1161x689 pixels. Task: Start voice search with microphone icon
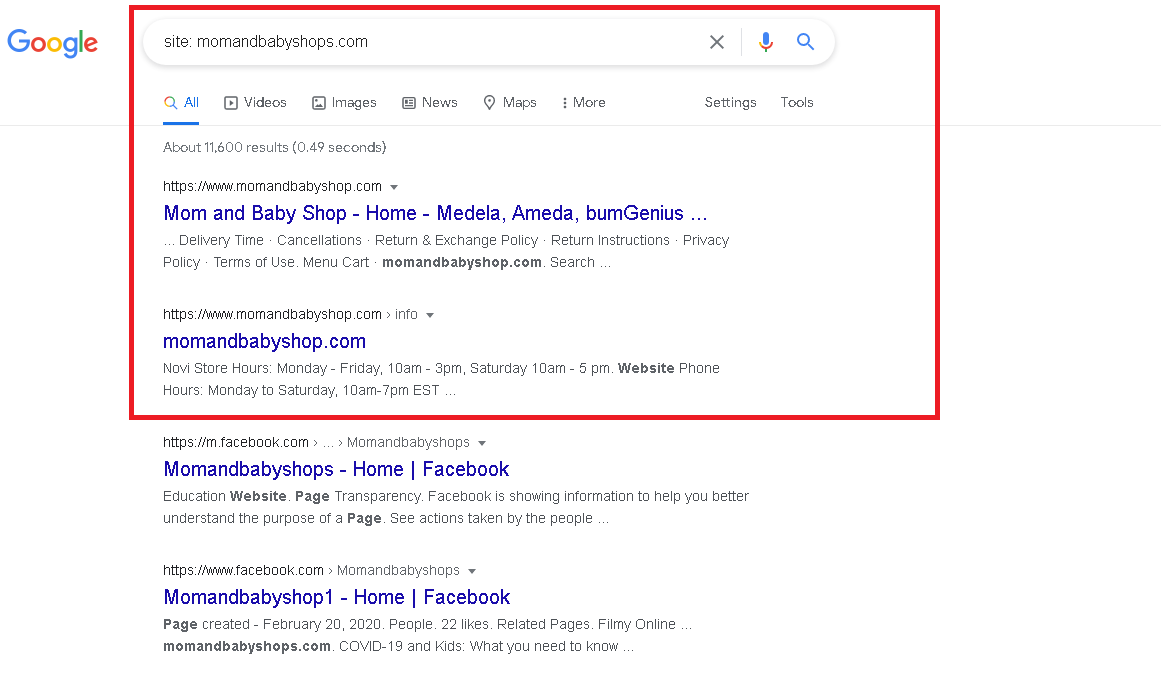(x=766, y=42)
